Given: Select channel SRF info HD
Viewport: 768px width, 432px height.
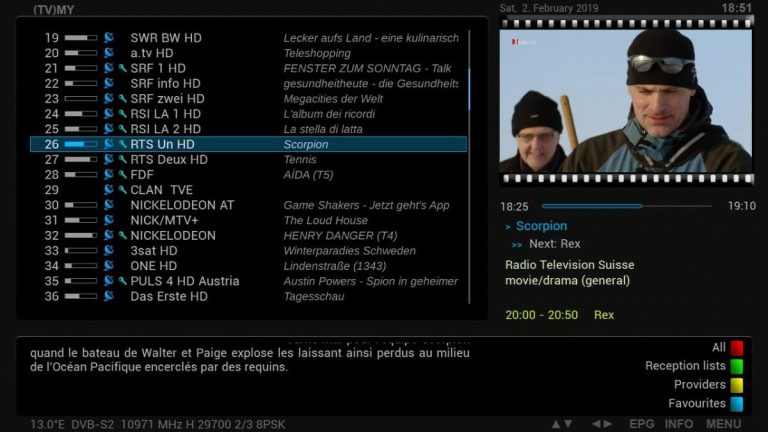Looking at the screenshot, I should [165, 83].
